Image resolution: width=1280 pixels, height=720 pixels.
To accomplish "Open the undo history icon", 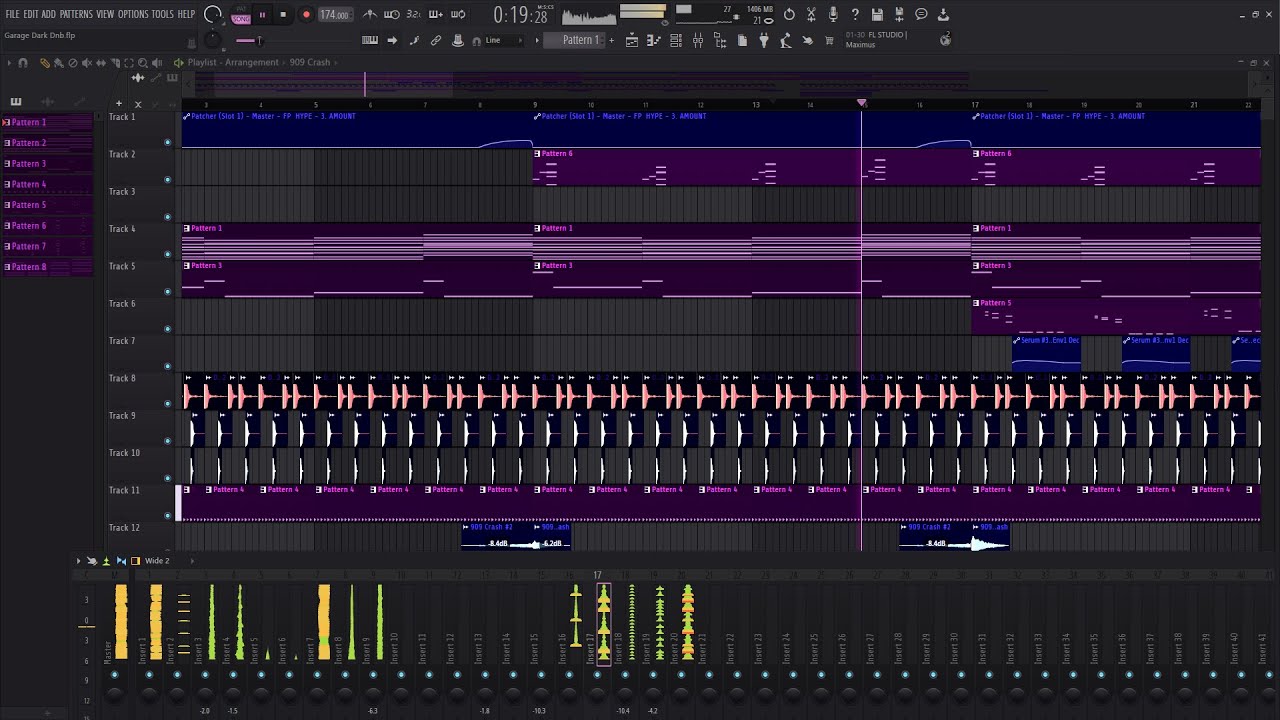I will click(x=789, y=14).
